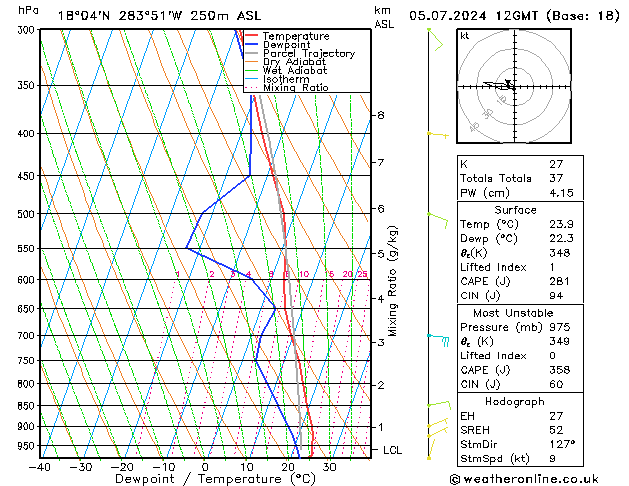The image size is (629, 486).
Task: Click the date label '05.07.2024 12GMT (Base: 18)'
Action: tap(514, 16)
